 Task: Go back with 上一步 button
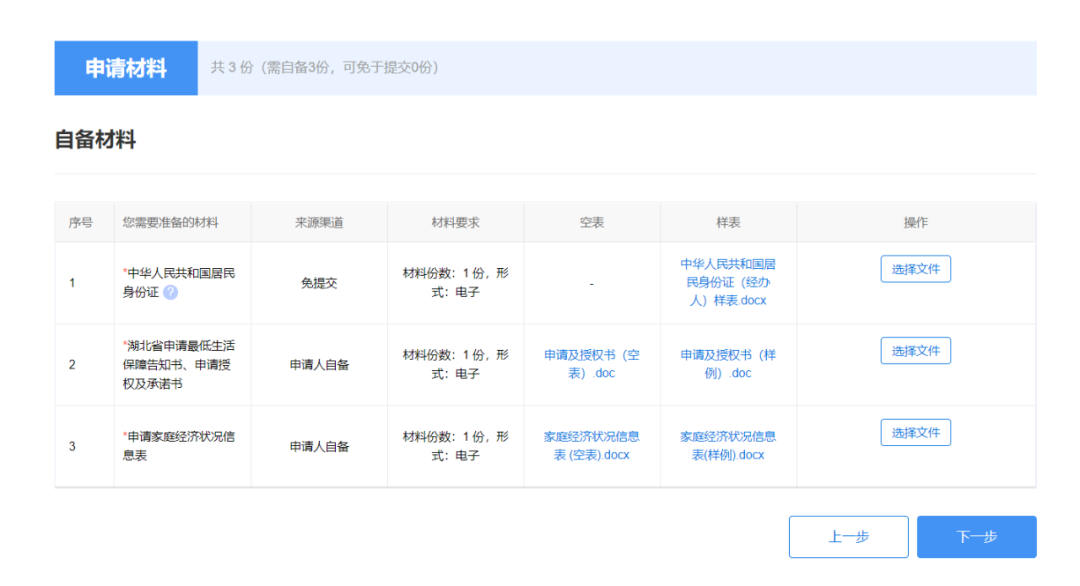tap(849, 536)
